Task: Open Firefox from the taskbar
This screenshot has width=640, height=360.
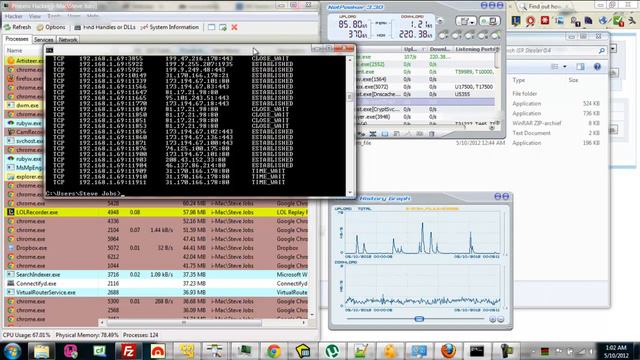Action: pyautogui.click(x=448, y=351)
